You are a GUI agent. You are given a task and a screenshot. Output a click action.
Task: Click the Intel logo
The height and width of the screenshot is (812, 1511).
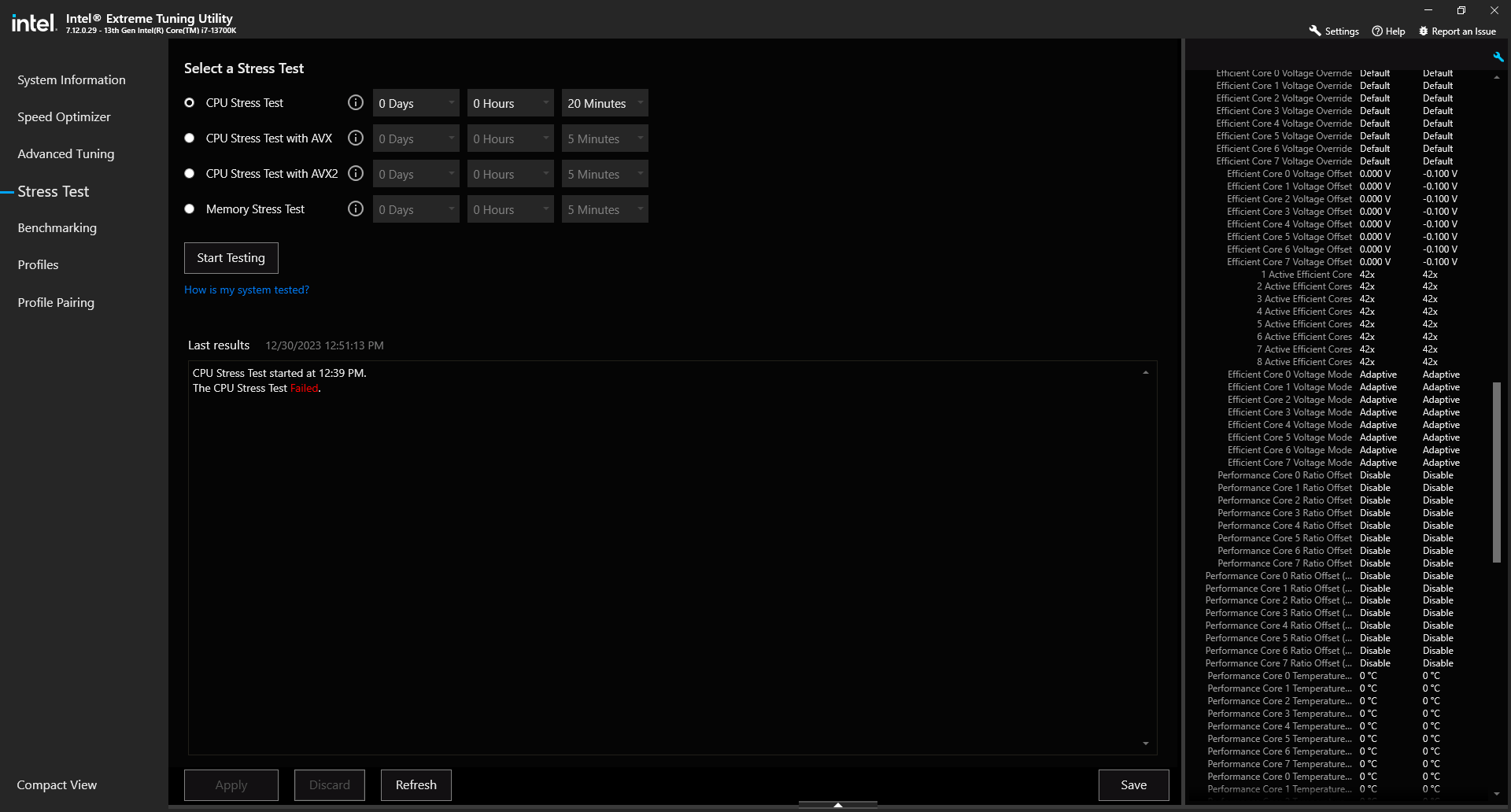(x=34, y=24)
